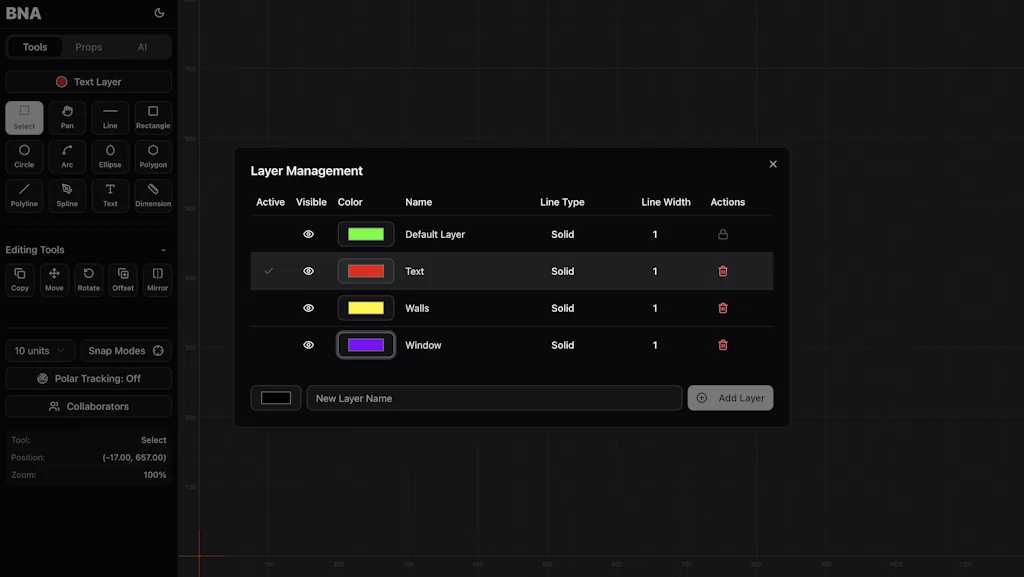Hide the Default Layer visibility
Screen dimensions: 1024x577
pyautogui.click(x=309, y=234)
